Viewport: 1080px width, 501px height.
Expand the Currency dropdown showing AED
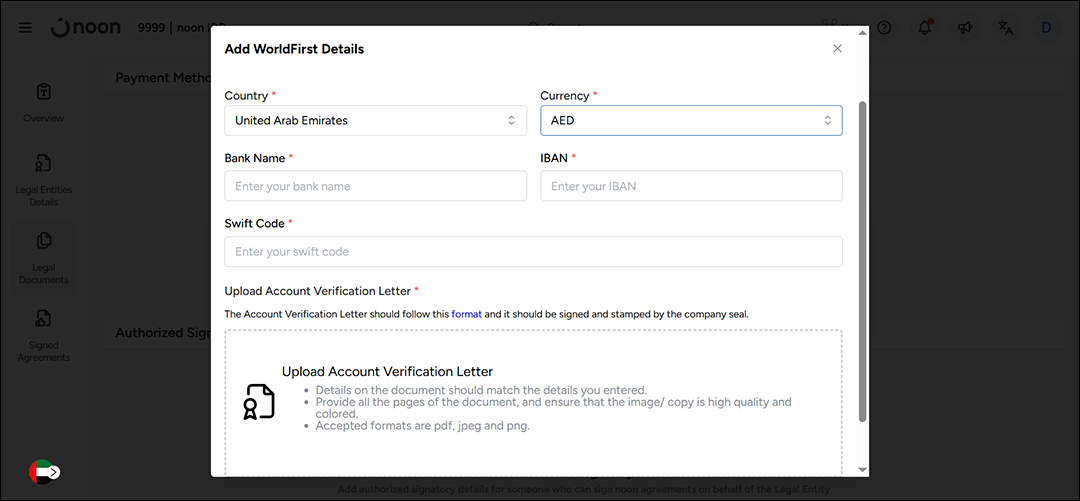coord(691,120)
